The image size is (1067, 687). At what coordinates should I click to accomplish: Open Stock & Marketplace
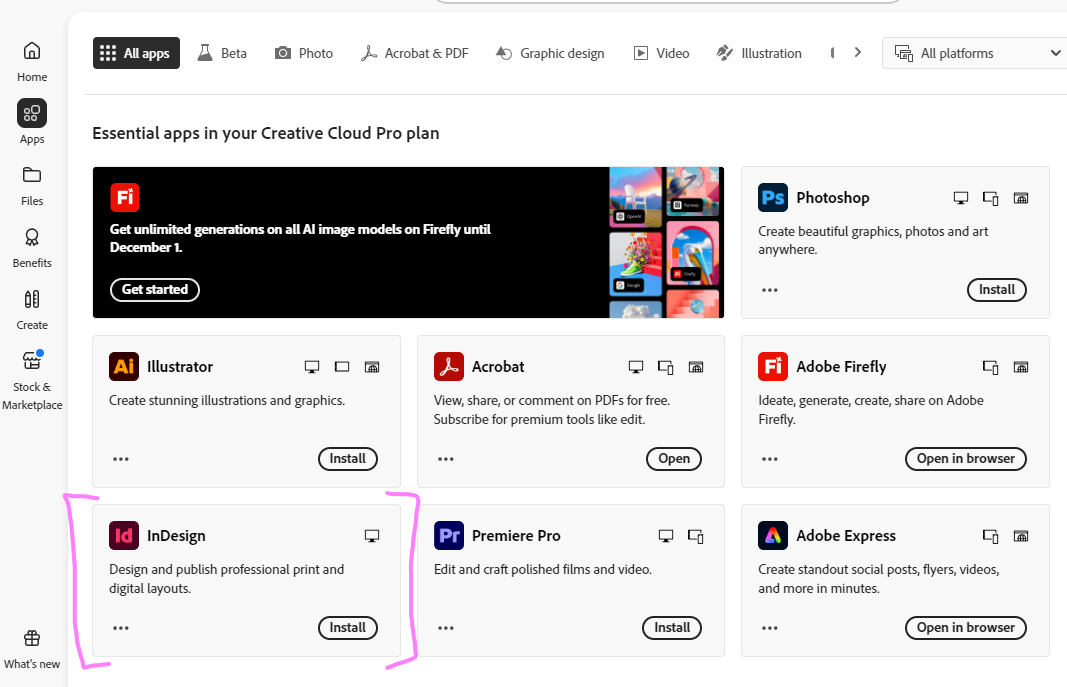[x=32, y=381]
